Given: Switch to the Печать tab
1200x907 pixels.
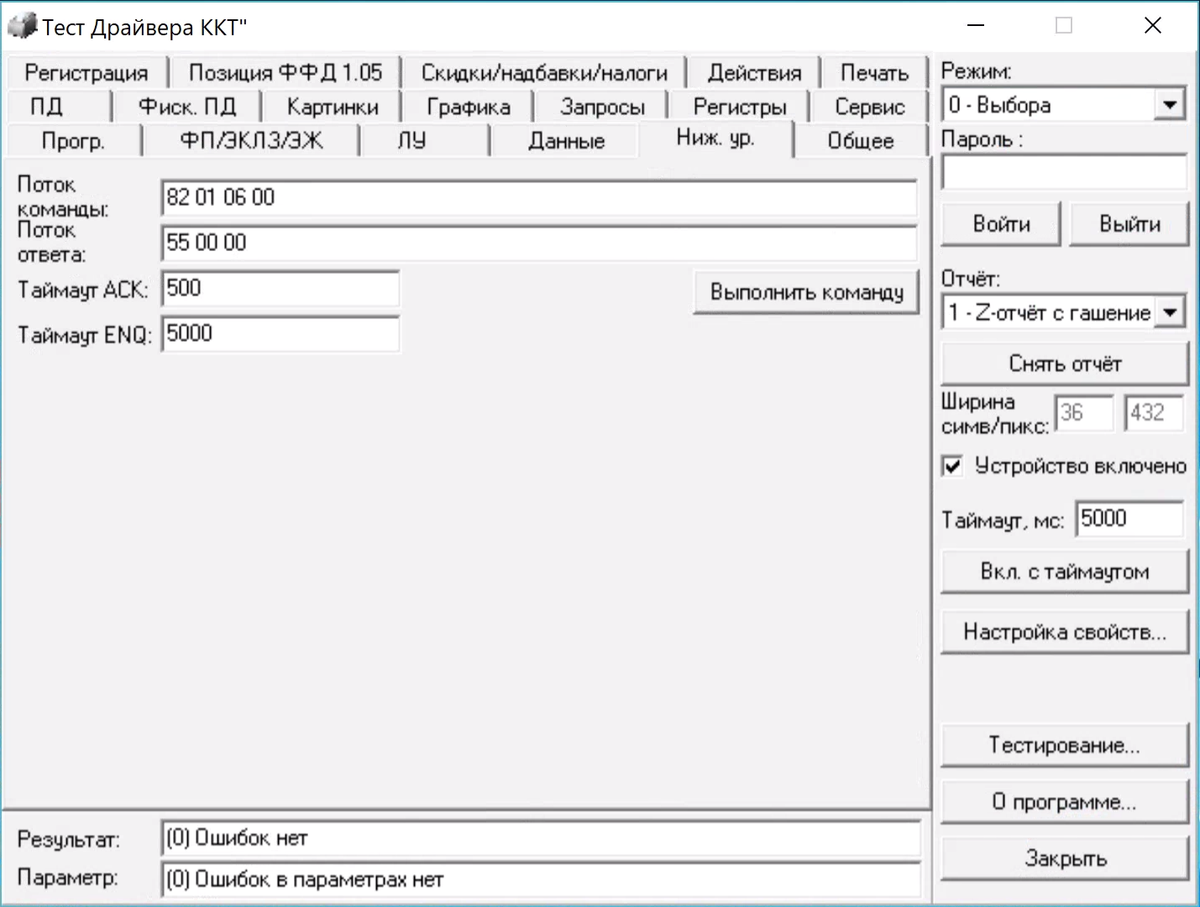Looking at the screenshot, I should click(x=874, y=73).
